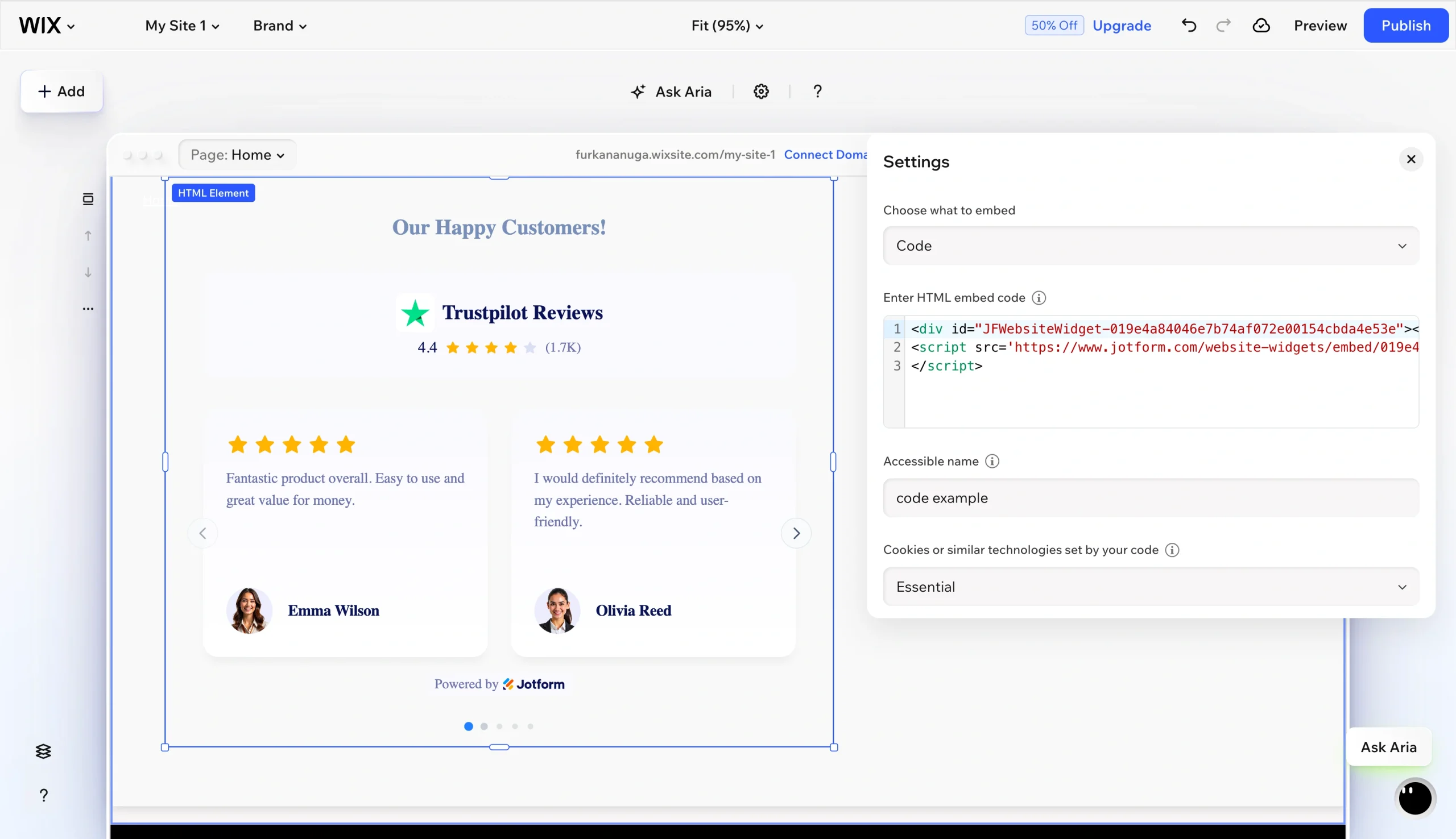Click the Connect Domain link

tap(825, 155)
